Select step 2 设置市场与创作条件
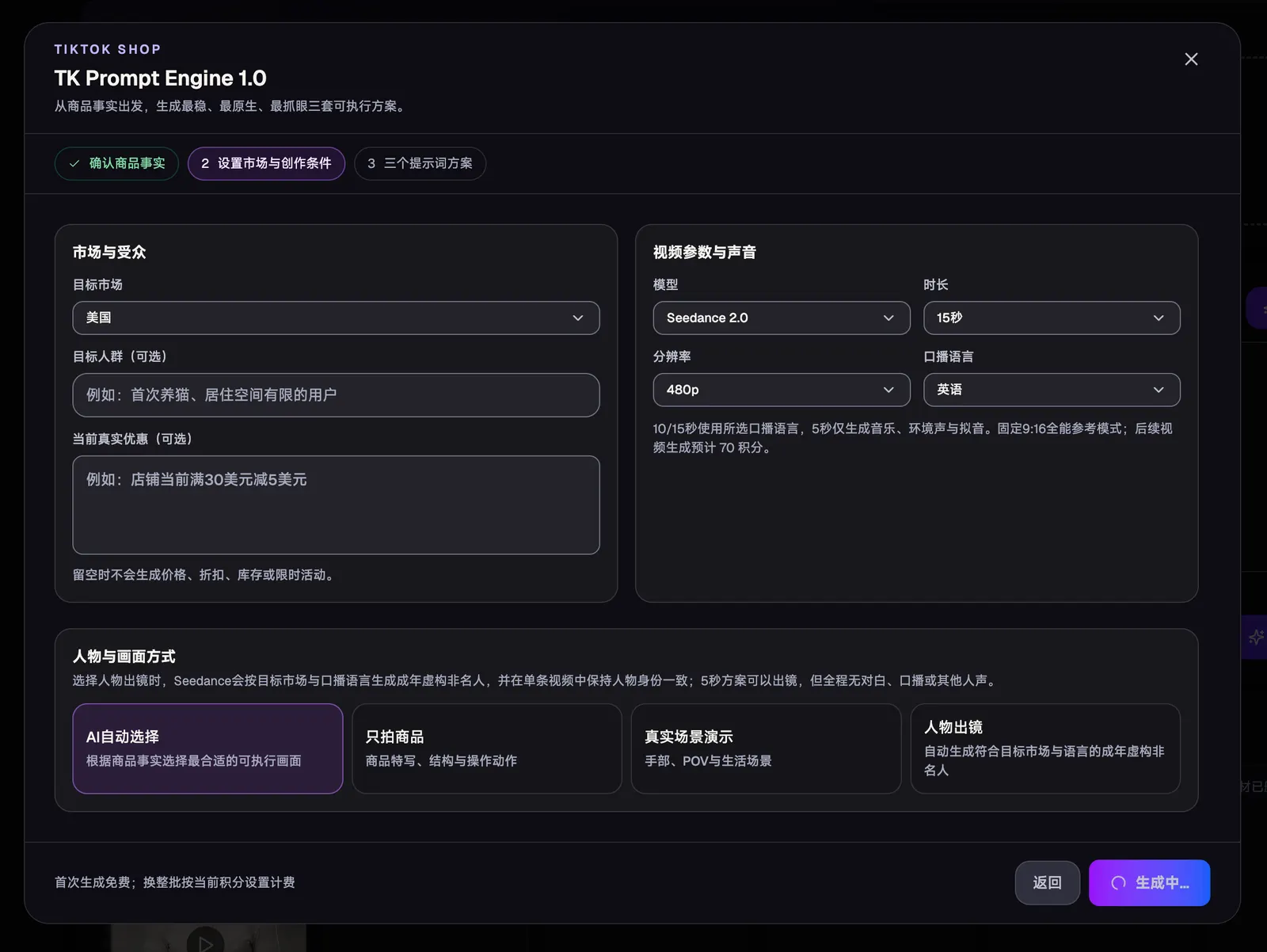The height and width of the screenshot is (952, 1267). (x=266, y=163)
